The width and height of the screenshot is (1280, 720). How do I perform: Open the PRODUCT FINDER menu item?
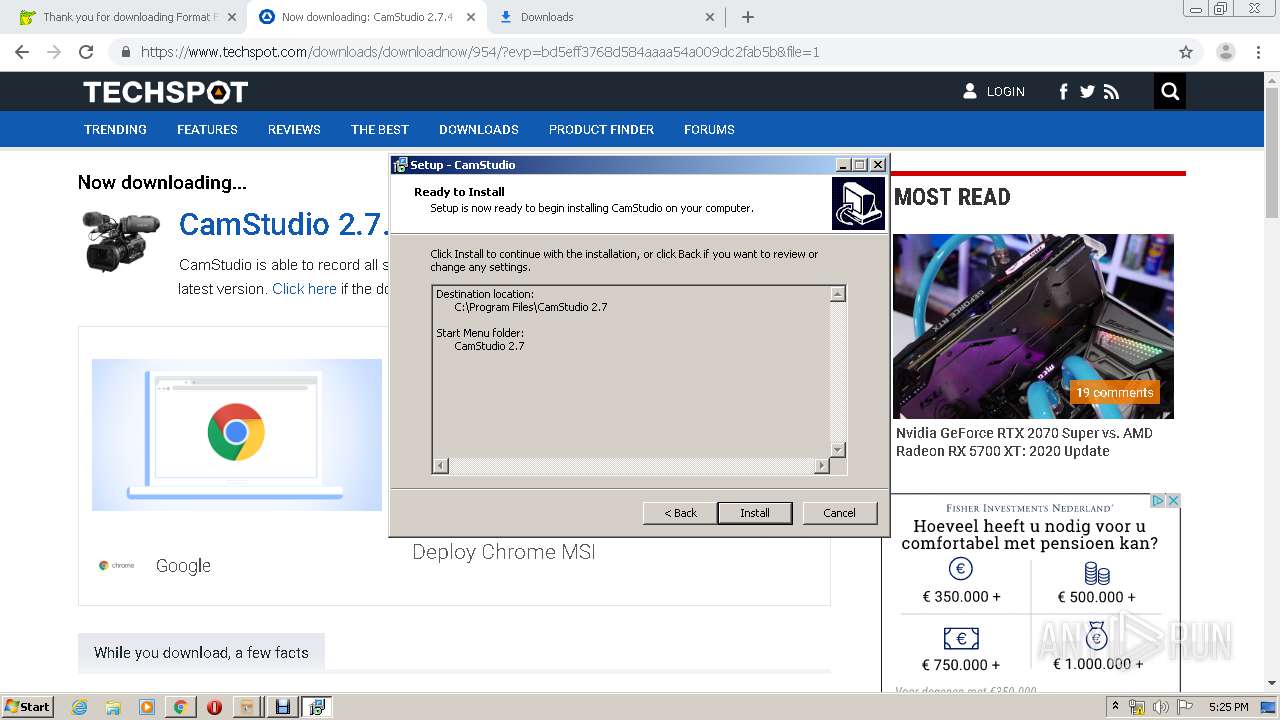pyautogui.click(x=601, y=129)
